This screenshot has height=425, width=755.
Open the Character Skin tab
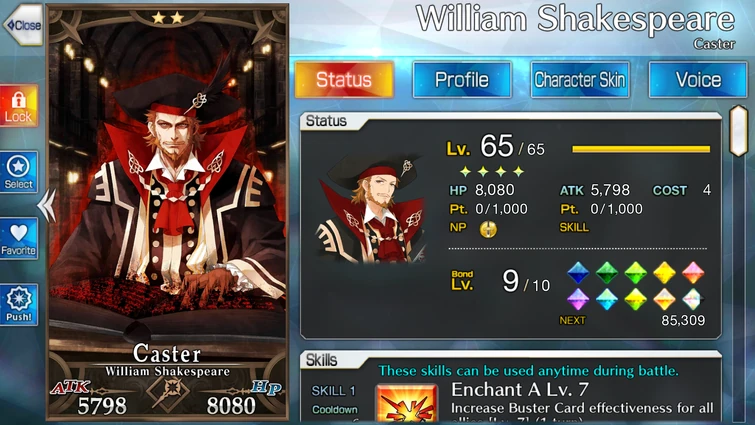580,79
